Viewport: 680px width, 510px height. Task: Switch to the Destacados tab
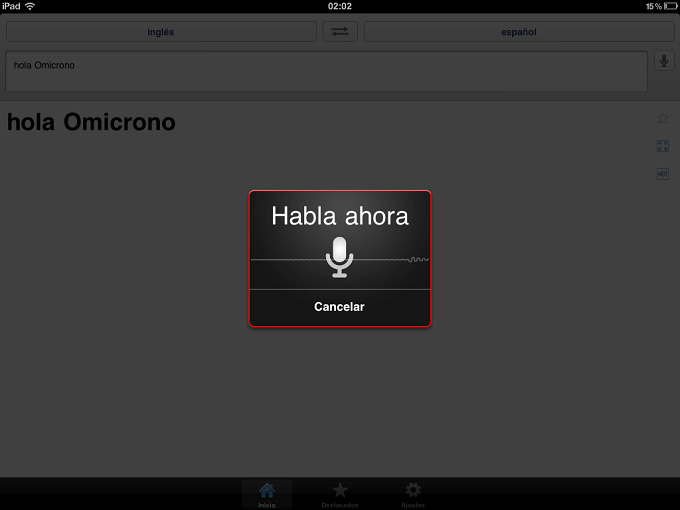coord(340,495)
